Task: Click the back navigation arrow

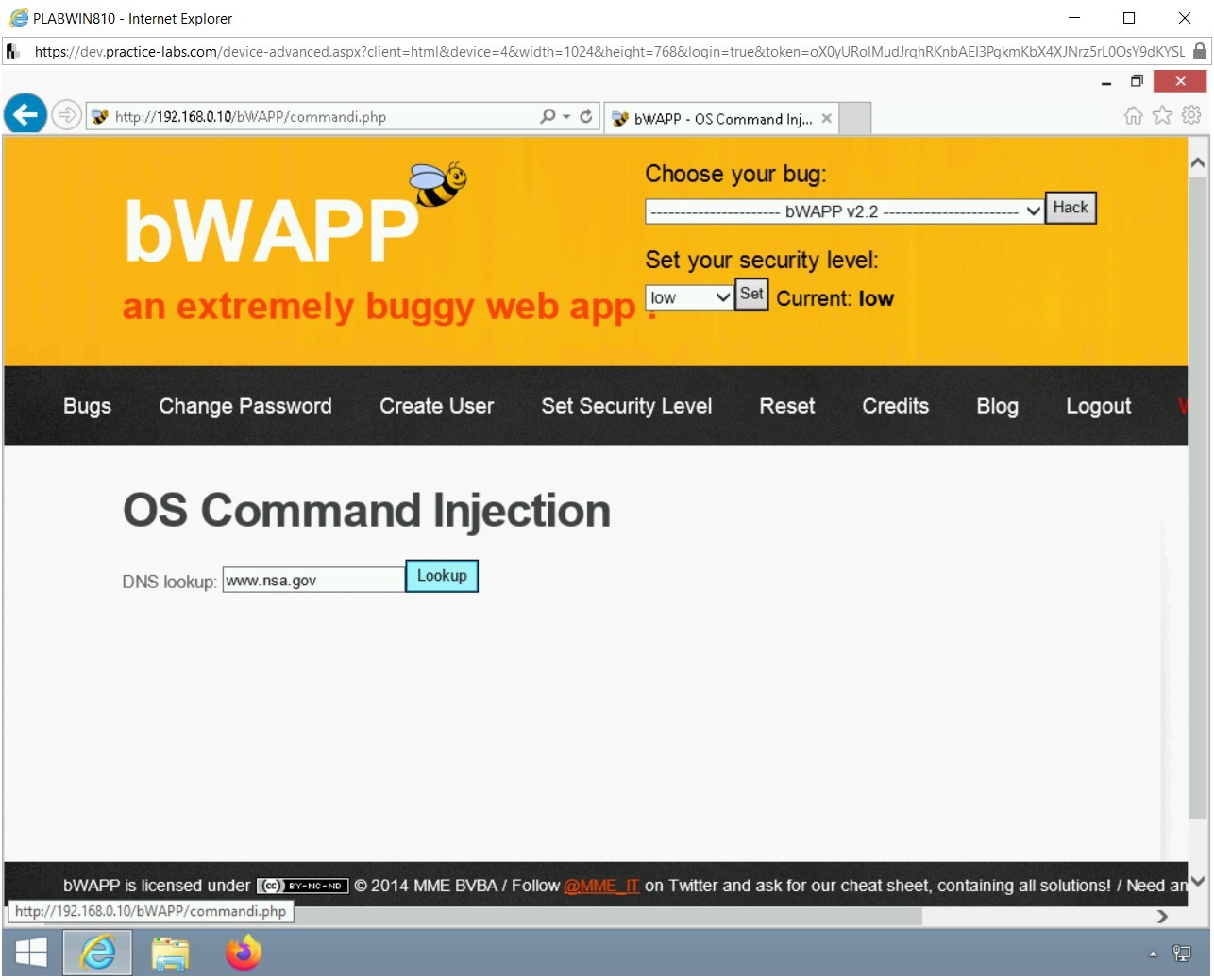Action: [x=25, y=114]
